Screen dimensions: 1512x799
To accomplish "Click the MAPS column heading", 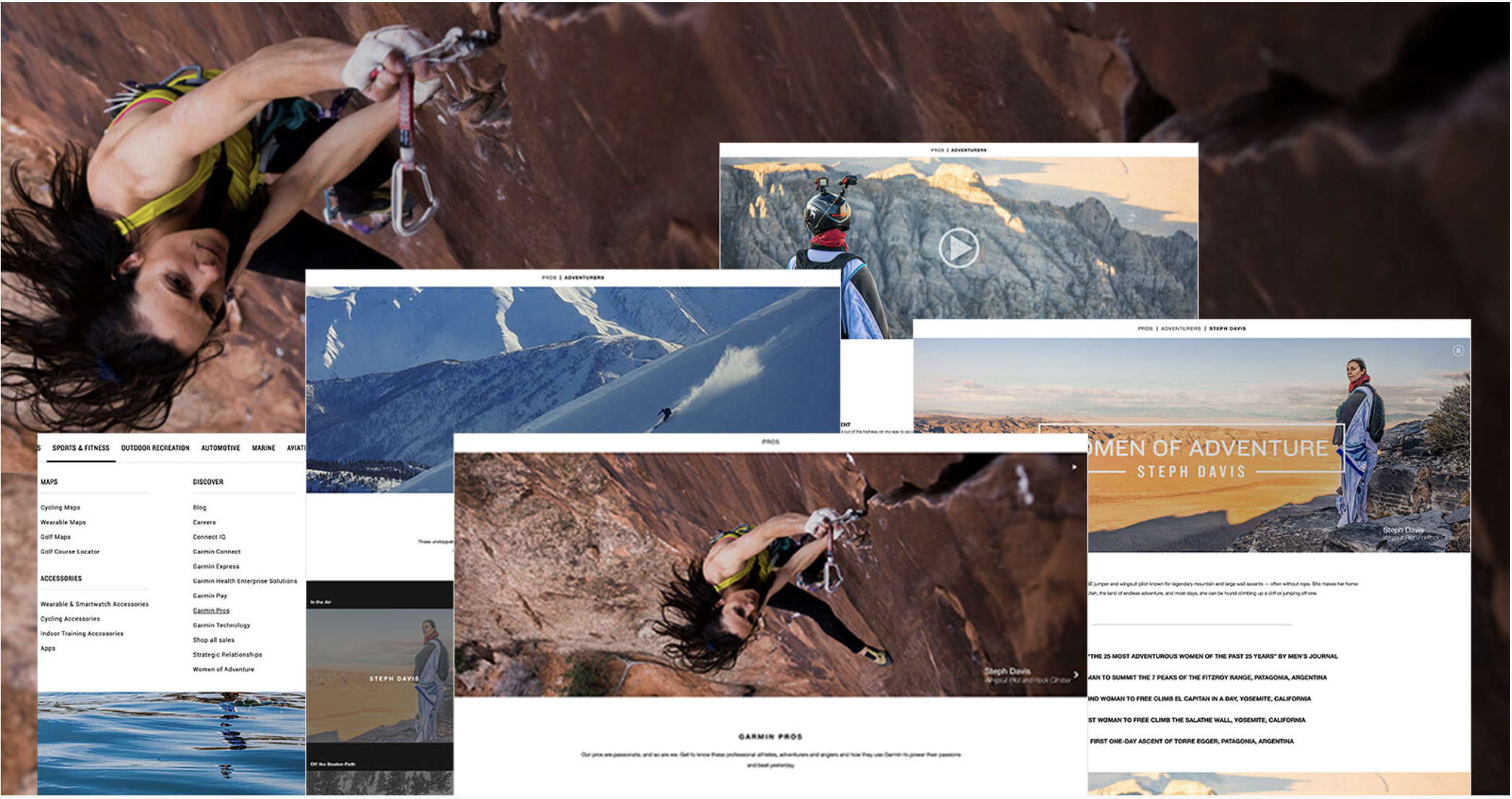I will click(x=49, y=482).
